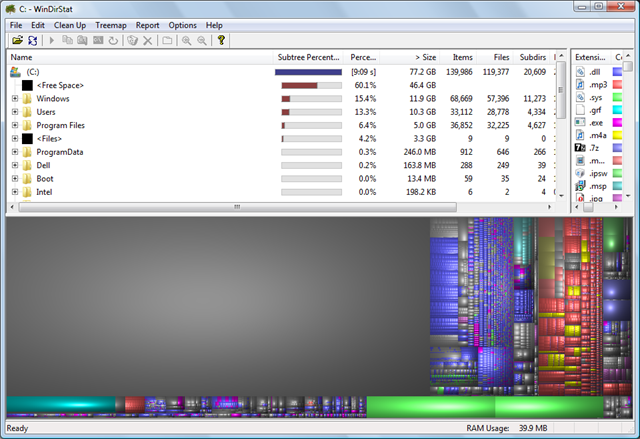Click the Expand (play arrow) toolbar icon

pyautogui.click(x=52, y=40)
